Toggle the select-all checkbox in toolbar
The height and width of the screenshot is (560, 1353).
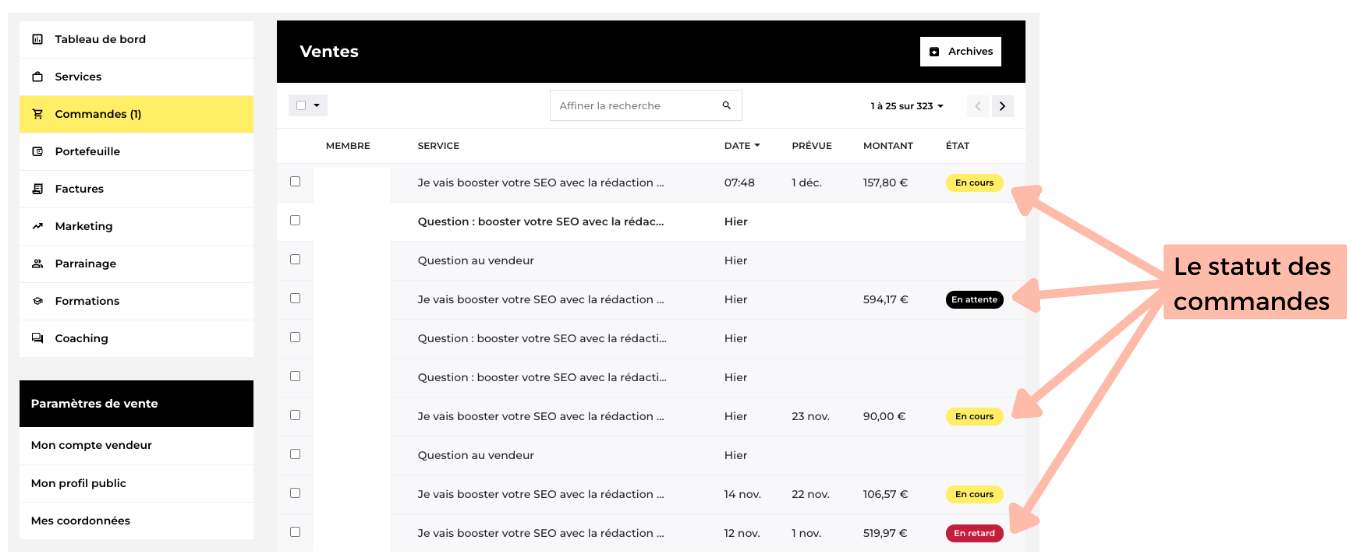(x=301, y=105)
